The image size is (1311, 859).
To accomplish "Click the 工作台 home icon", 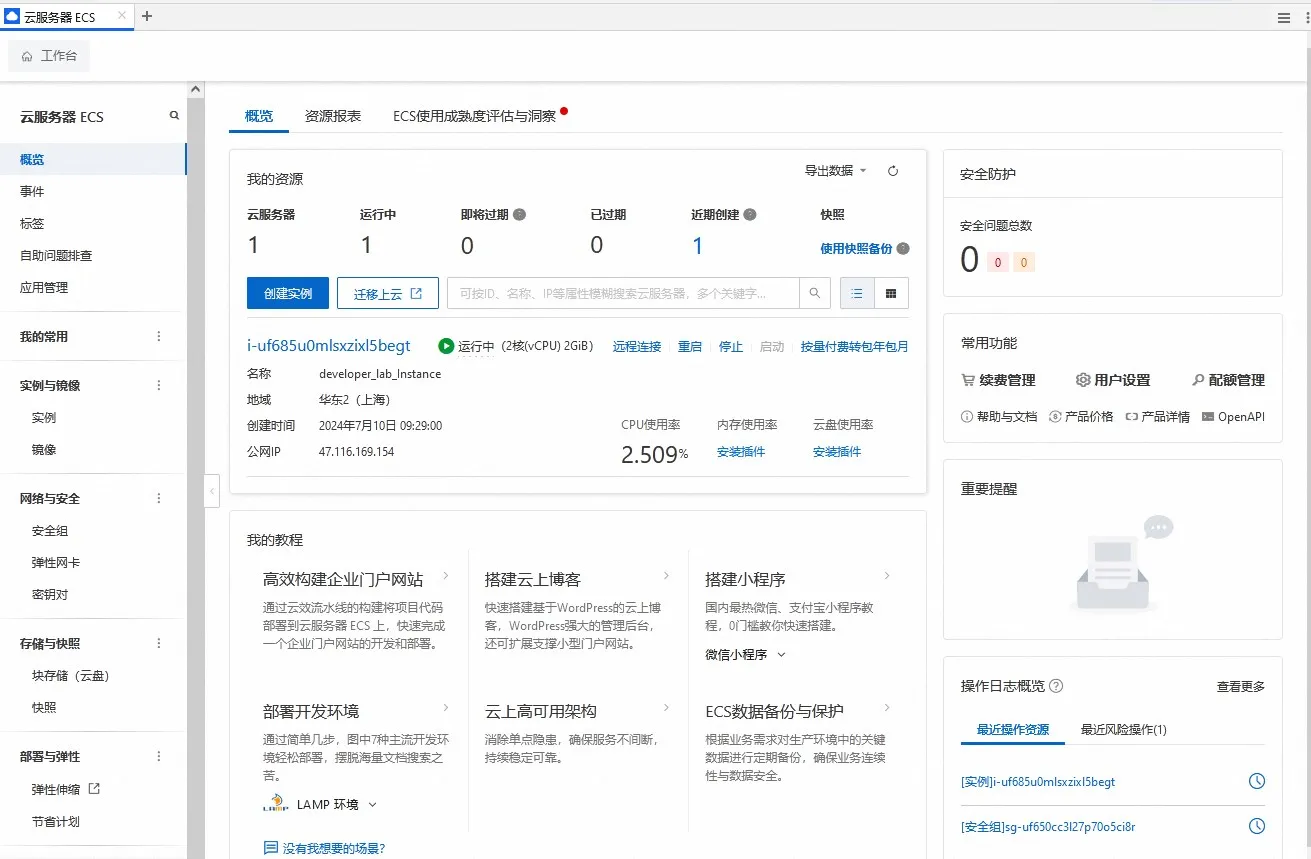I will [27, 56].
